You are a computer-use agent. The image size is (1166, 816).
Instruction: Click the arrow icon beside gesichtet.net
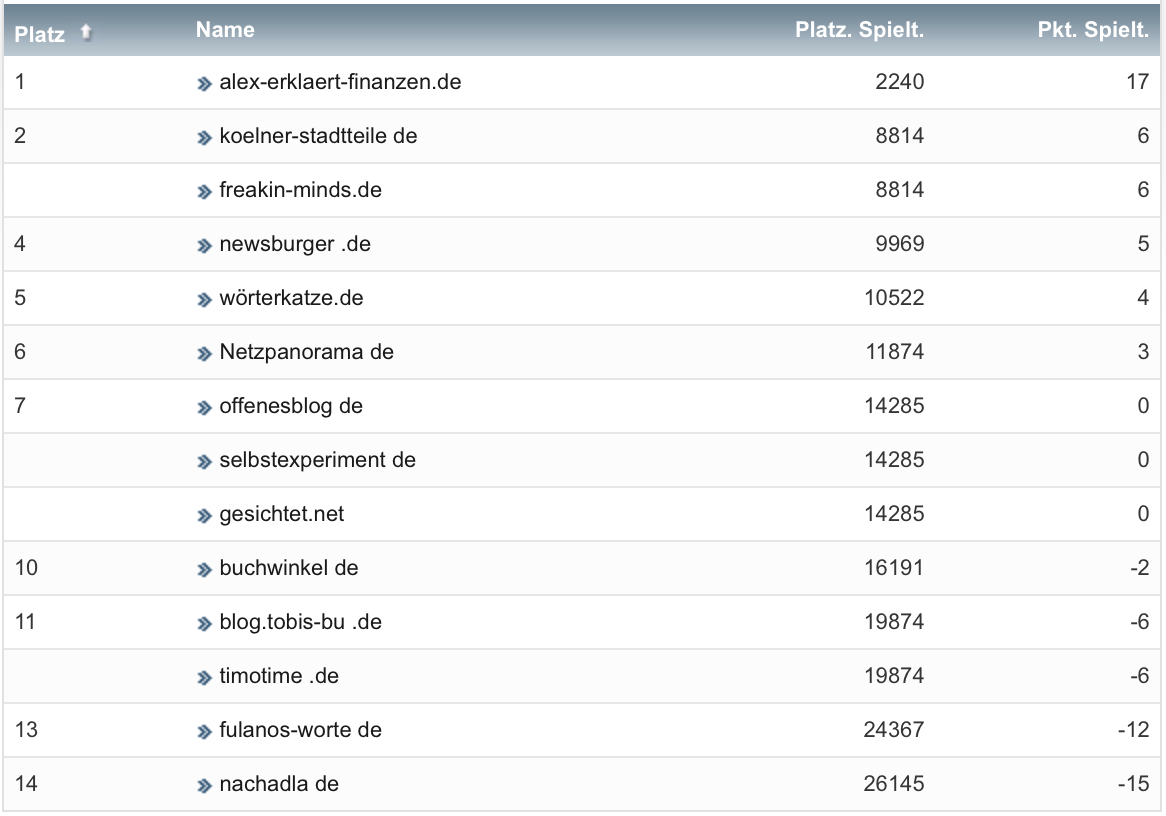tap(204, 515)
